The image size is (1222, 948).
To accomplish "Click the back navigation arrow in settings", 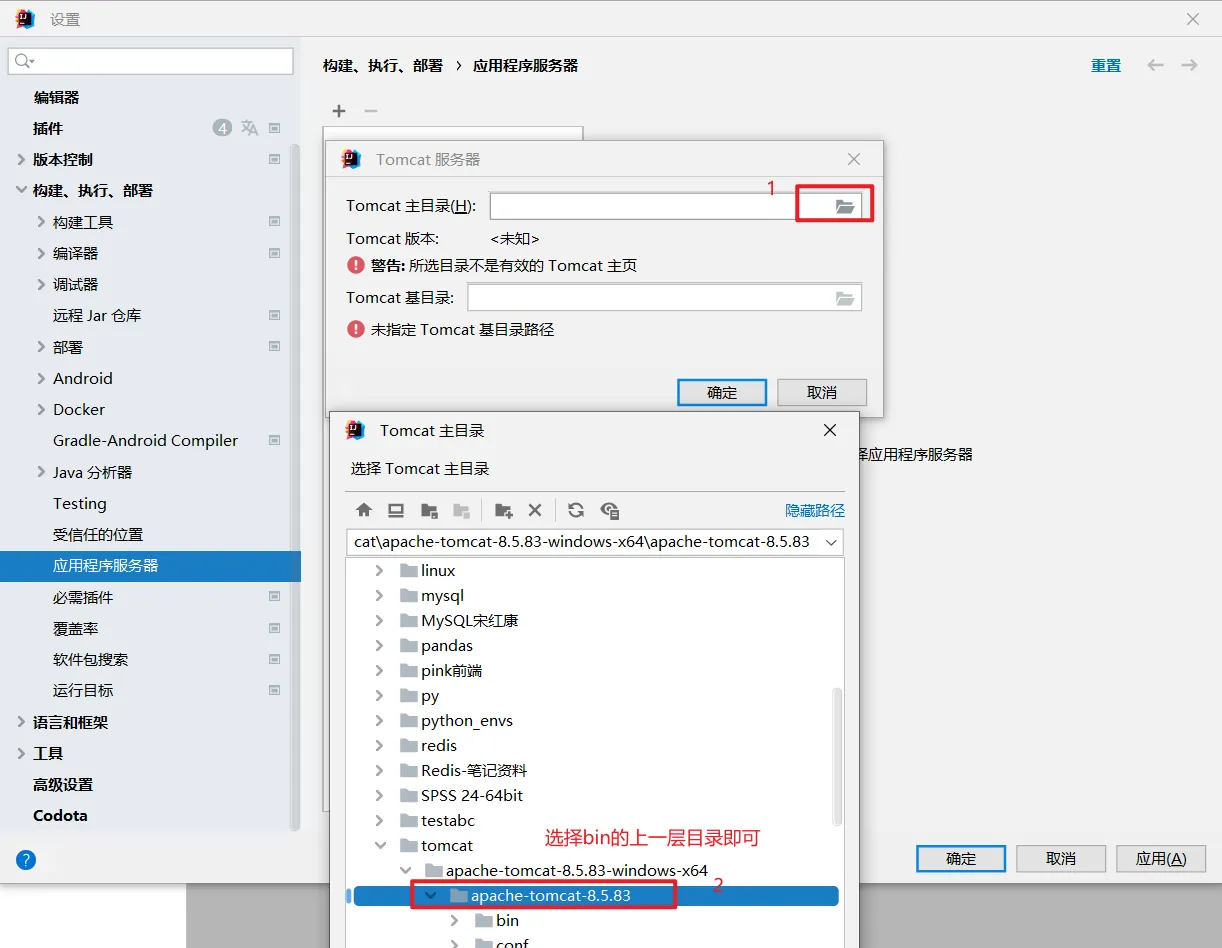I will click(x=1155, y=65).
